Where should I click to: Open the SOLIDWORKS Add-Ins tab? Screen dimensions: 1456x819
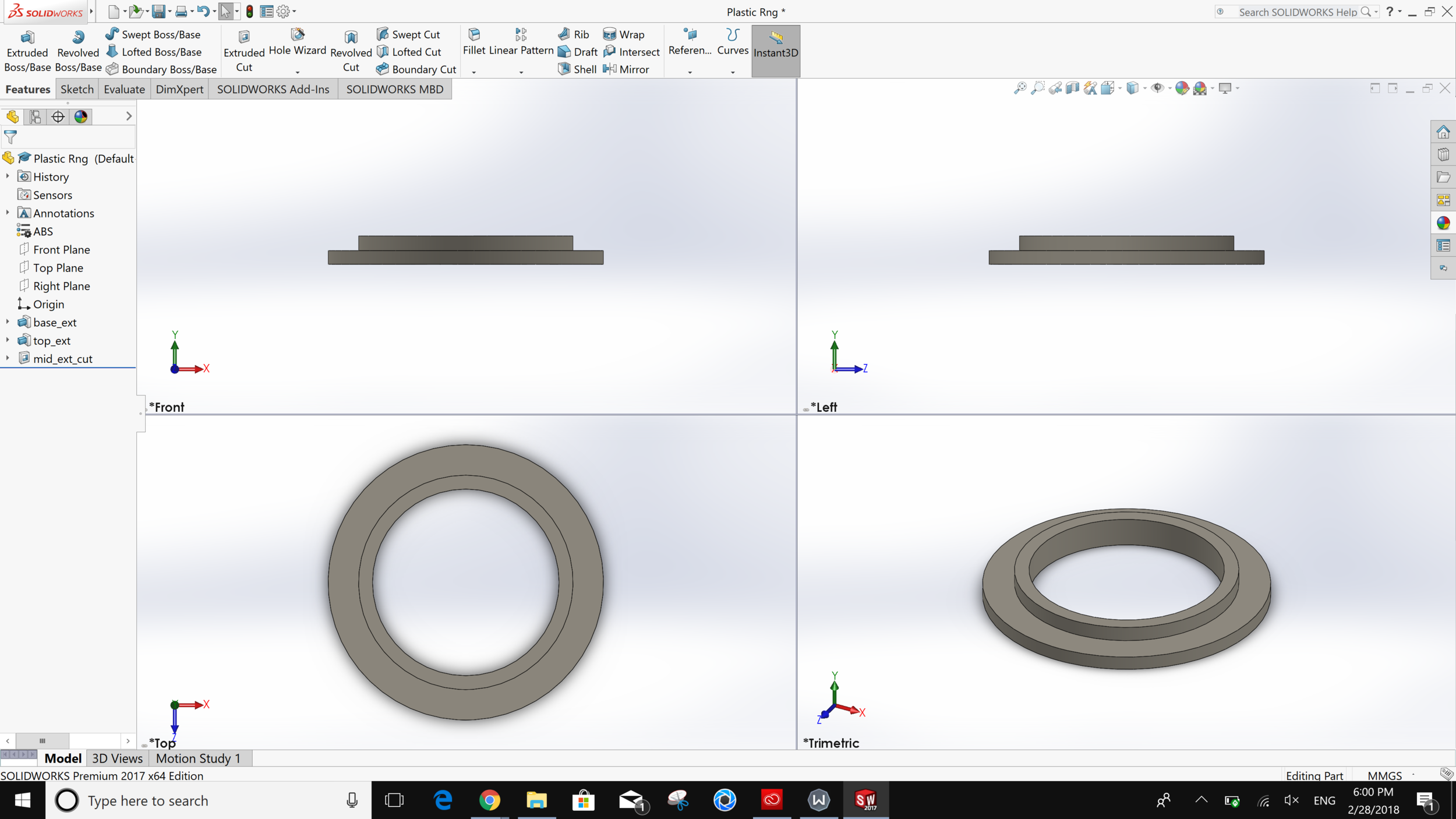point(273,89)
